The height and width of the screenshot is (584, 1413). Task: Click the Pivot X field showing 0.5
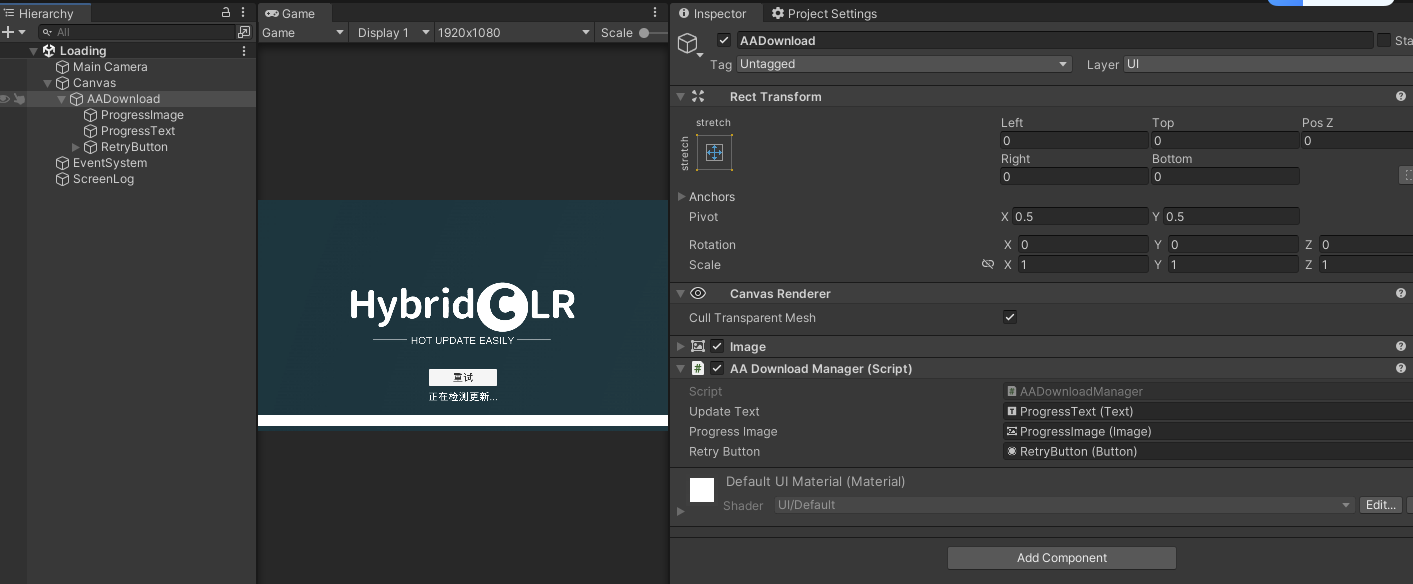click(x=1080, y=217)
